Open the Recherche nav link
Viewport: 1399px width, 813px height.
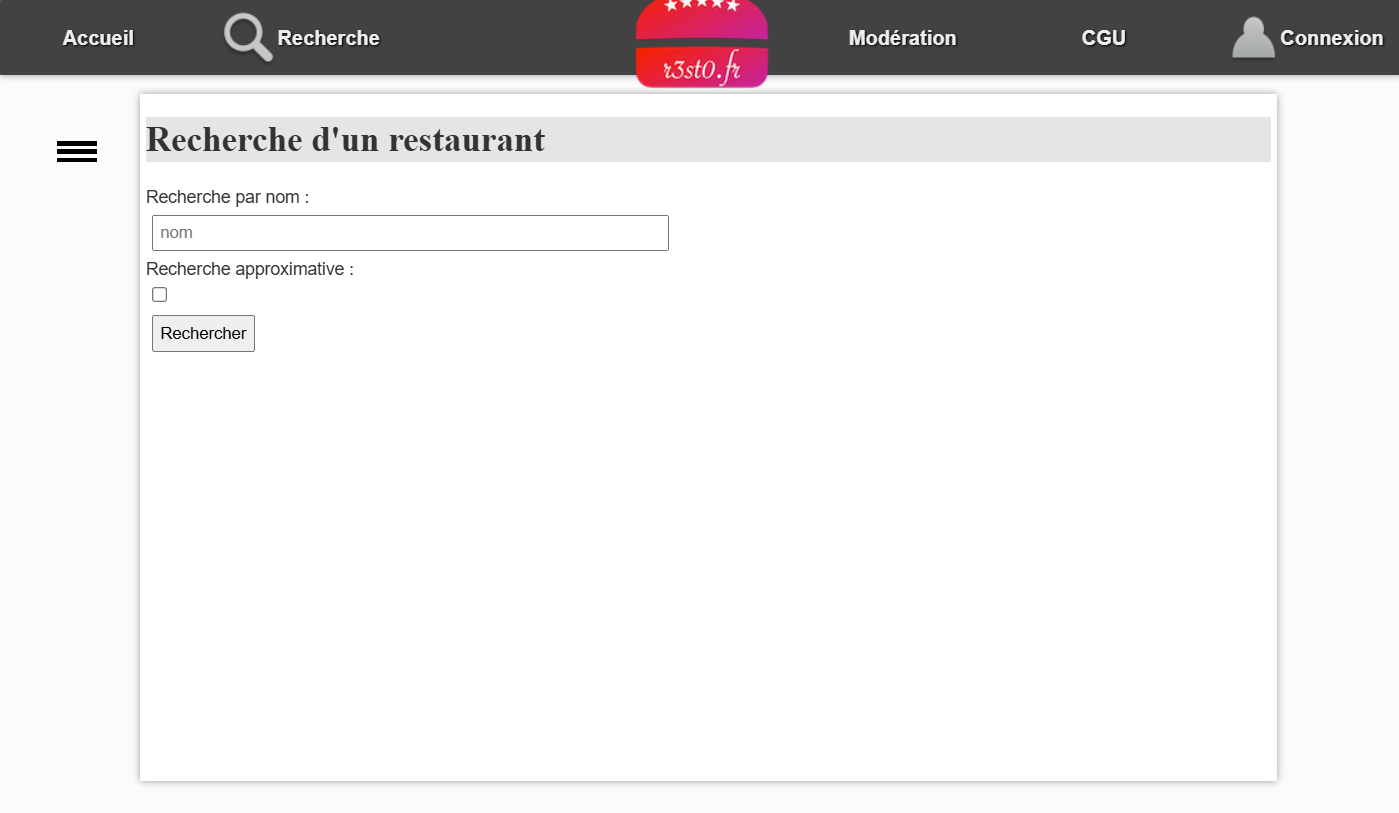(x=328, y=38)
